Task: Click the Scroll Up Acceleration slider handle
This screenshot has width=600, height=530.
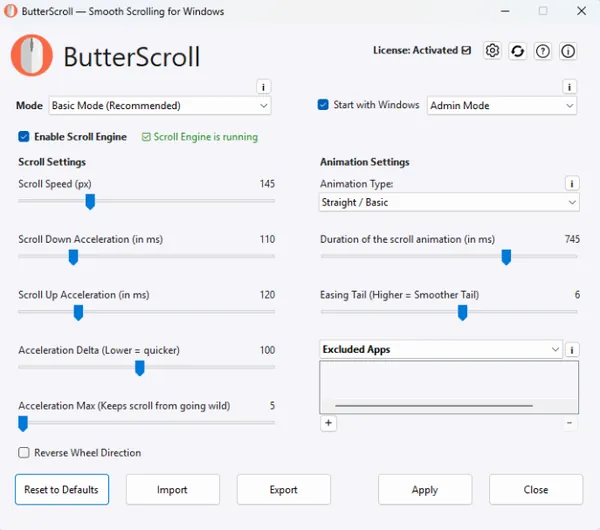Action: [78, 313]
